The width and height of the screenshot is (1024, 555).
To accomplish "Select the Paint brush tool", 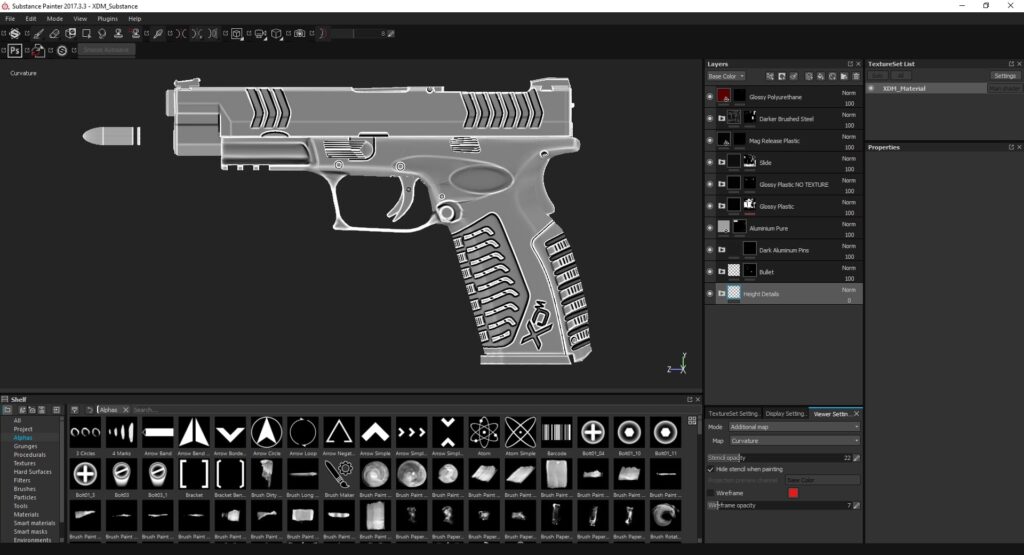I will 39,33.
